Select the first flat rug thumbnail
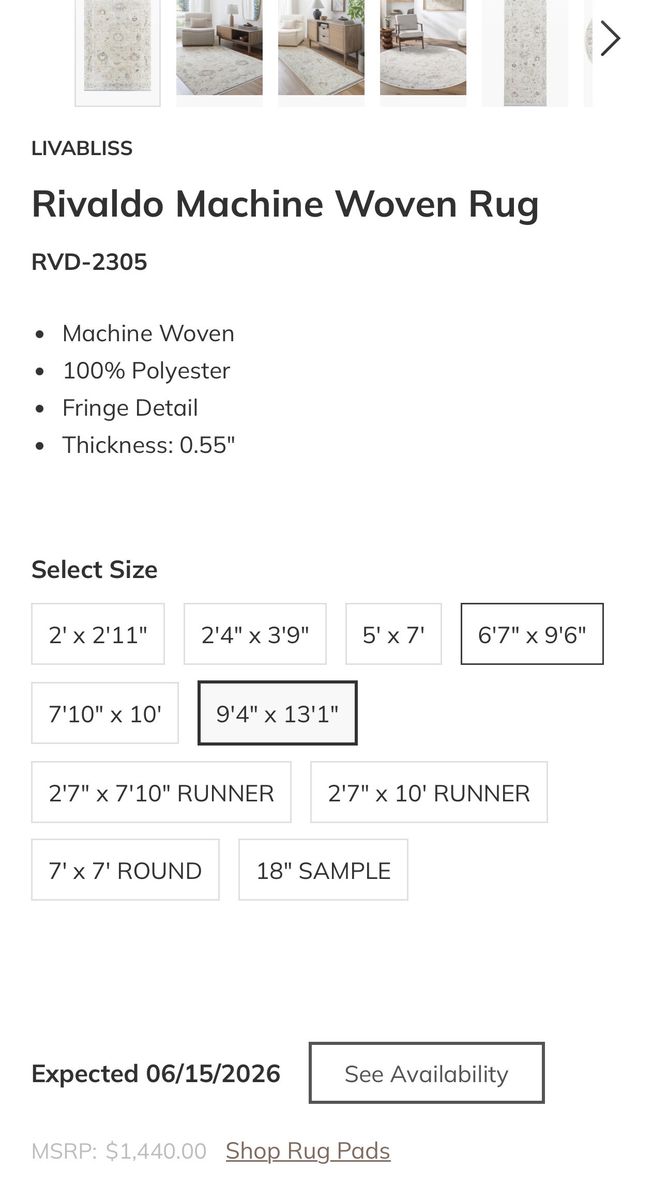This screenshot has height=1200, width=667. click(x=118, y=48)
